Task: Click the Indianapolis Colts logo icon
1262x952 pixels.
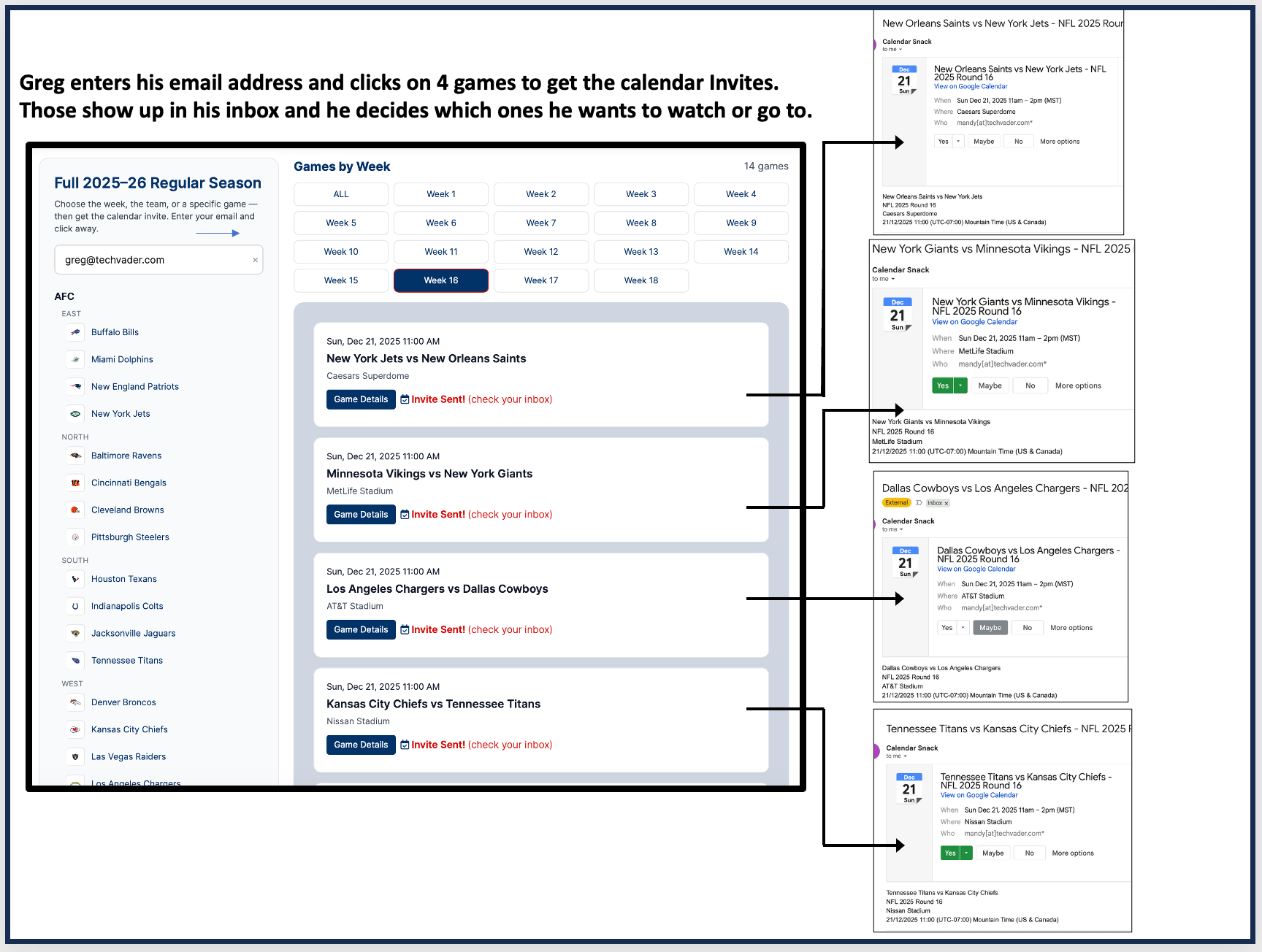Action: 75,606
